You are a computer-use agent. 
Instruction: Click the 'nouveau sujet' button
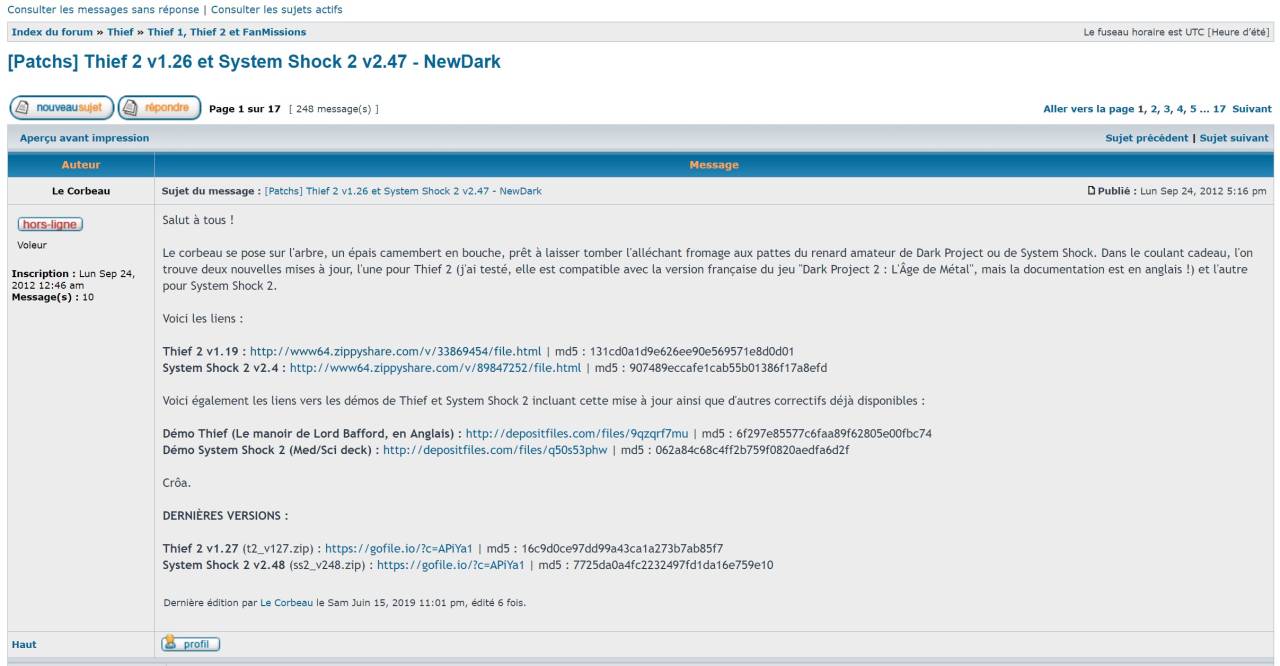pyautogui.click(x=61, y=108)
